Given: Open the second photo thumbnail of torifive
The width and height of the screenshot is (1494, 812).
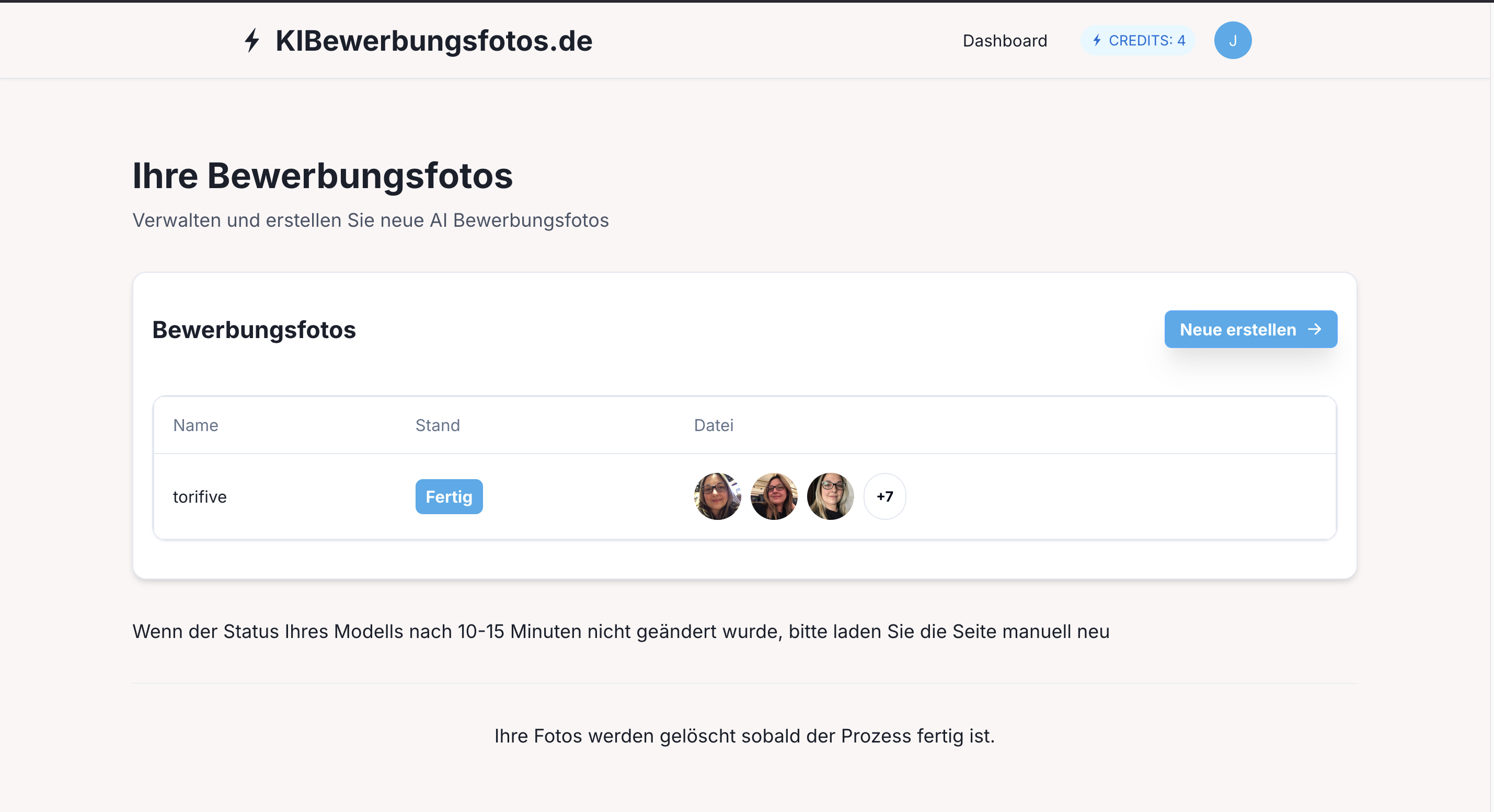Looking at the screenshot, I should tap(774, 496).
